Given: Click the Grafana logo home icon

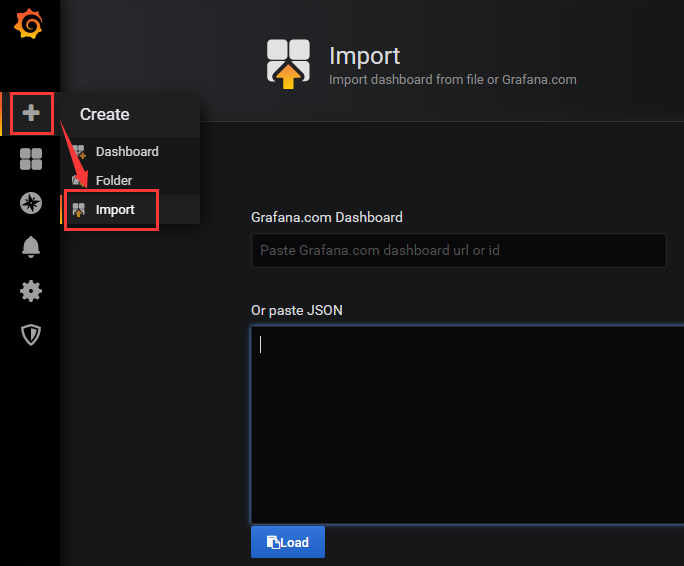Looking at the screenshot, I should point(30,25).
